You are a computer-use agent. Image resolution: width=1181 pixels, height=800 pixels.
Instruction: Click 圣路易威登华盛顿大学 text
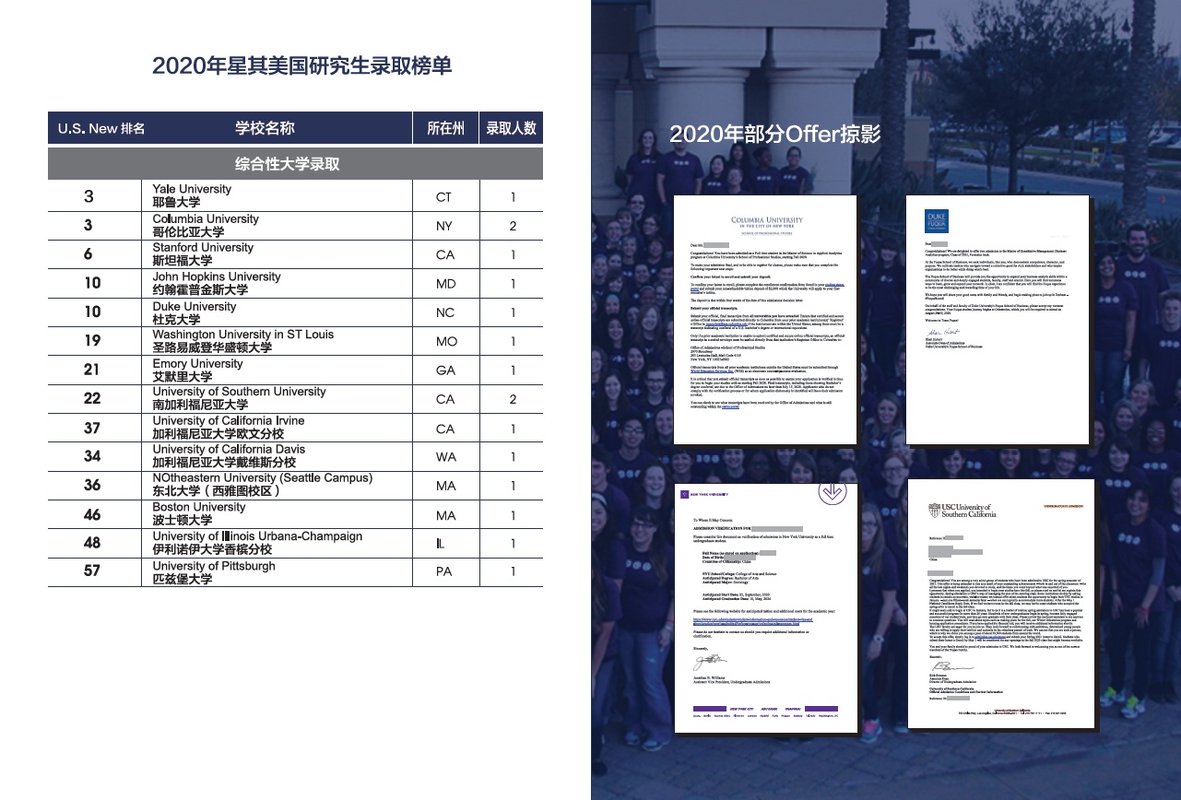212,347
